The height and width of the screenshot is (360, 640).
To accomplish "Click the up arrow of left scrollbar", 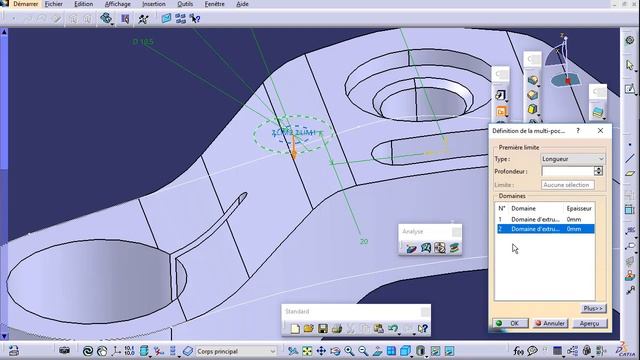I will coord(4,31).
